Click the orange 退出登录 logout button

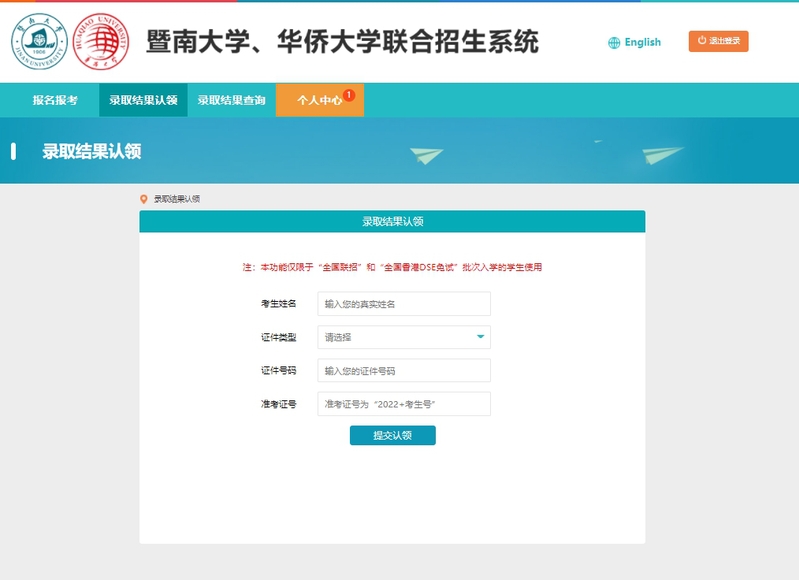click(718, 41)
